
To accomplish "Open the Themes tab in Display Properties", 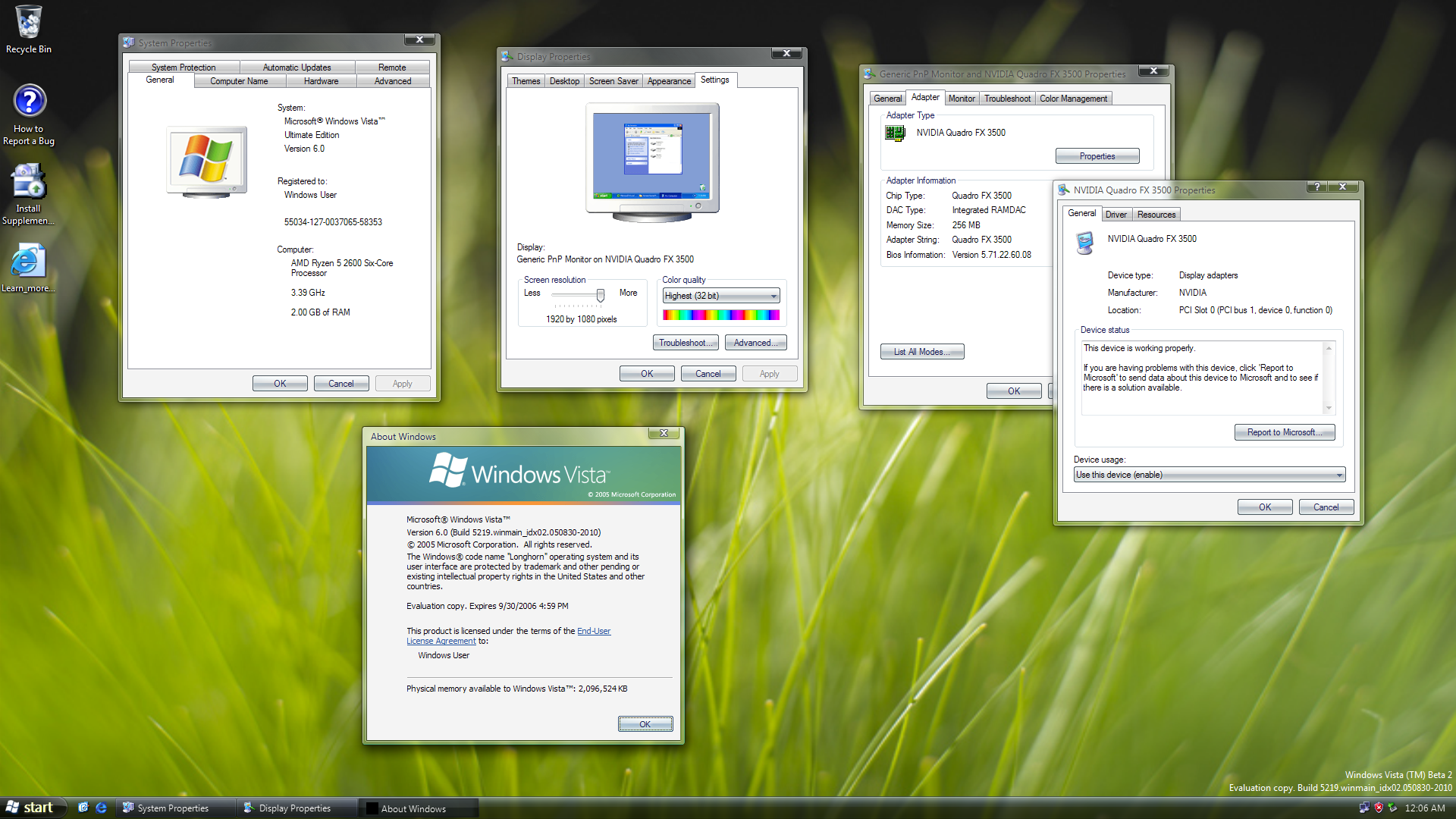I will [526, 81].
